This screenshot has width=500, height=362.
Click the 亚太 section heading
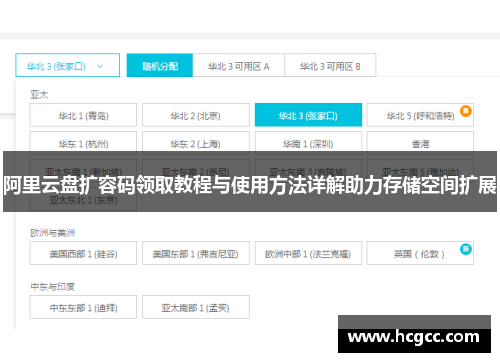coord(39,95)
